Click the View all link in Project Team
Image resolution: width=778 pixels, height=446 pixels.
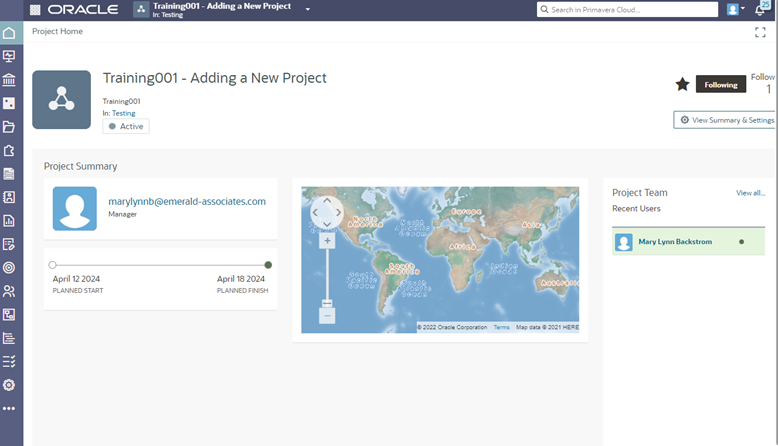pyautogui.click(x=750, y=193)
